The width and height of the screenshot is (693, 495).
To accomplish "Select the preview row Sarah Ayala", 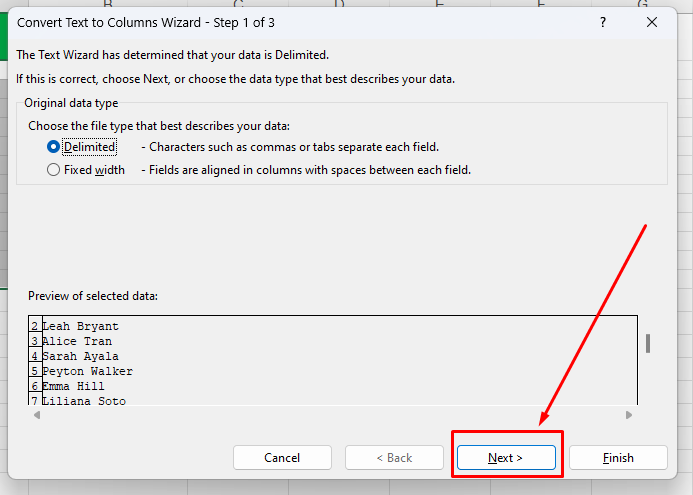I will pyautogui.click(x=80, y=356).
